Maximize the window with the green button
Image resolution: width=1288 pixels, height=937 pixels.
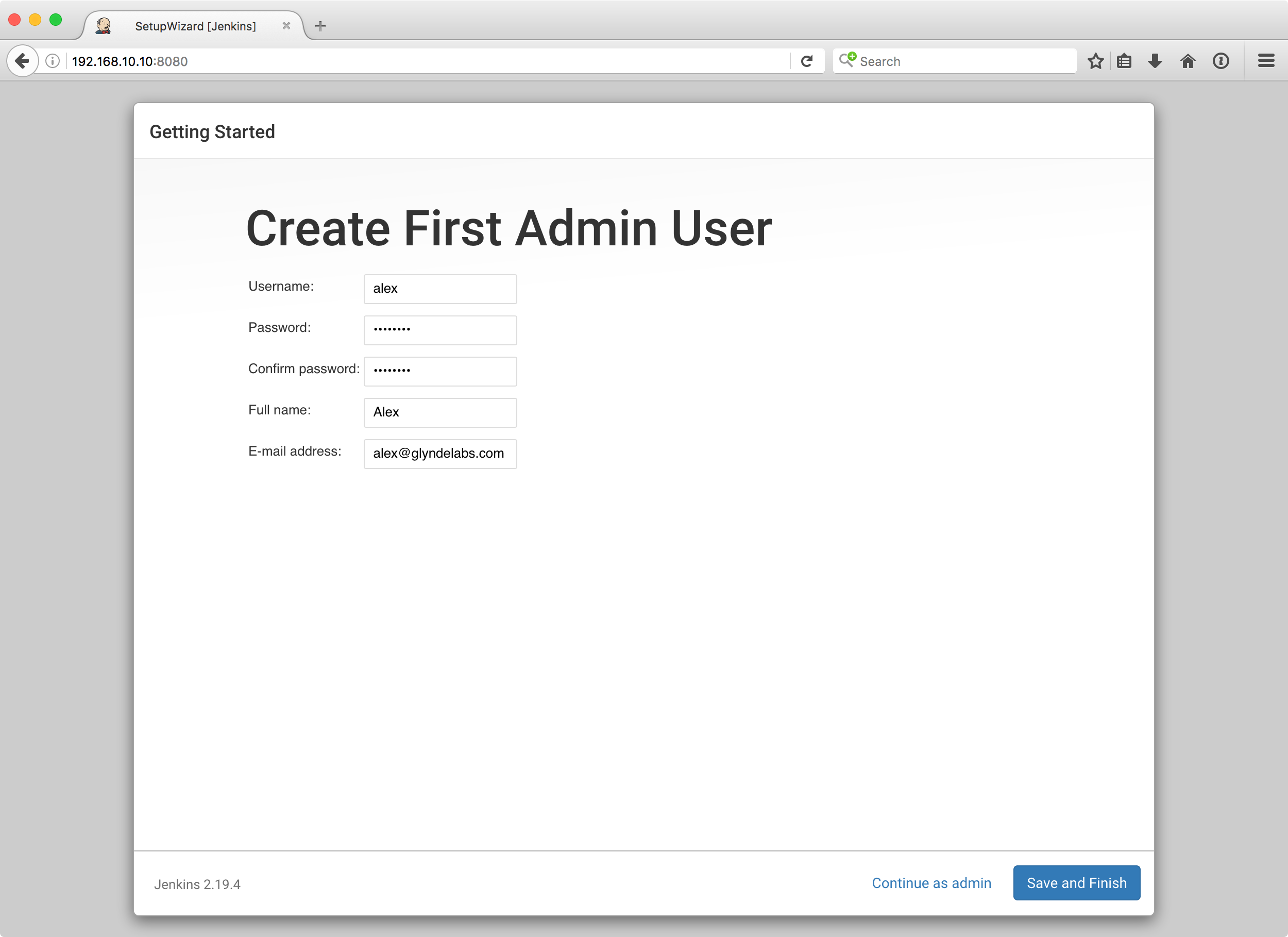[56, 20]
